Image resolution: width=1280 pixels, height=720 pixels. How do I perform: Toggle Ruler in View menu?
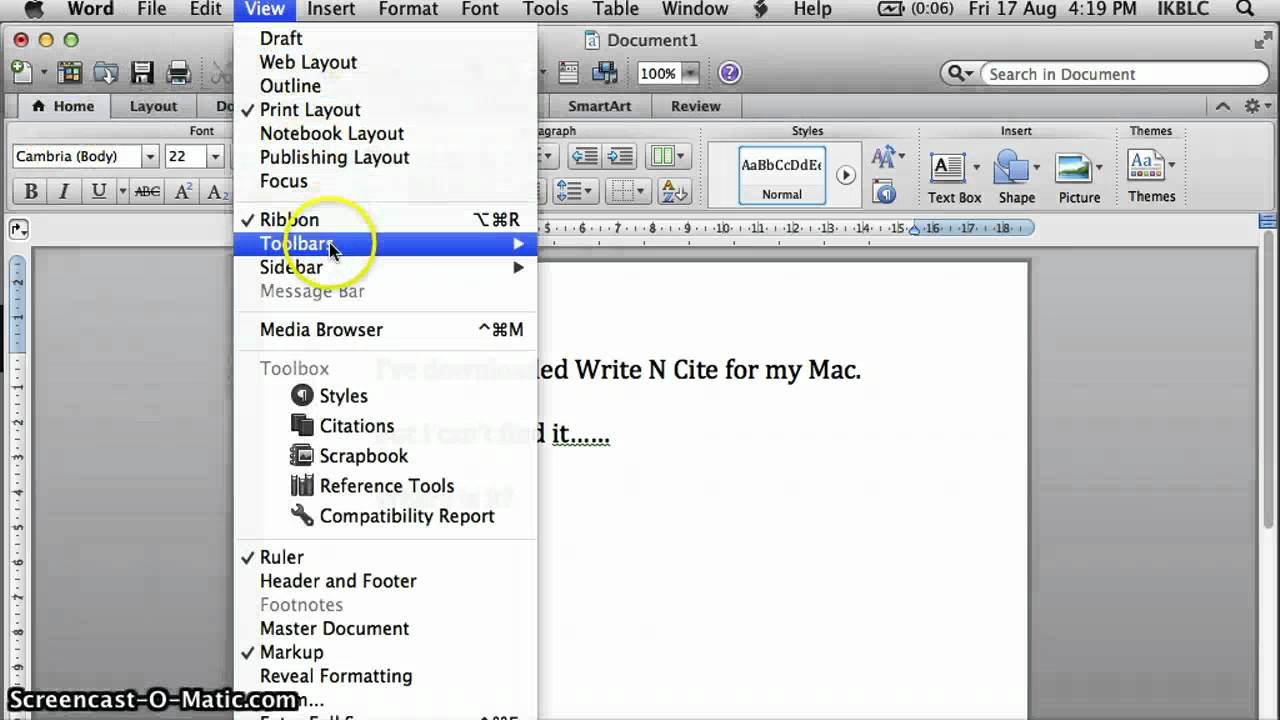pyautogui.click(x=385, y=557)
